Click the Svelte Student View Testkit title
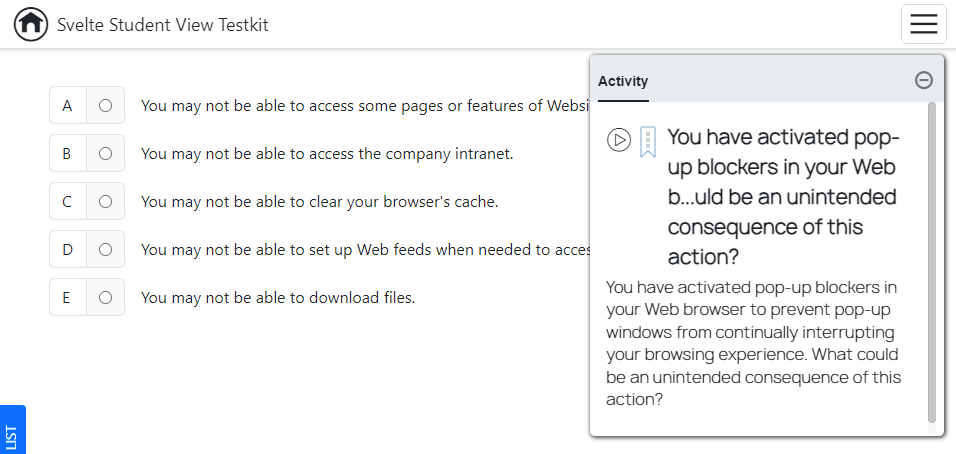This screenshot has height=454, width=956. 163,25
